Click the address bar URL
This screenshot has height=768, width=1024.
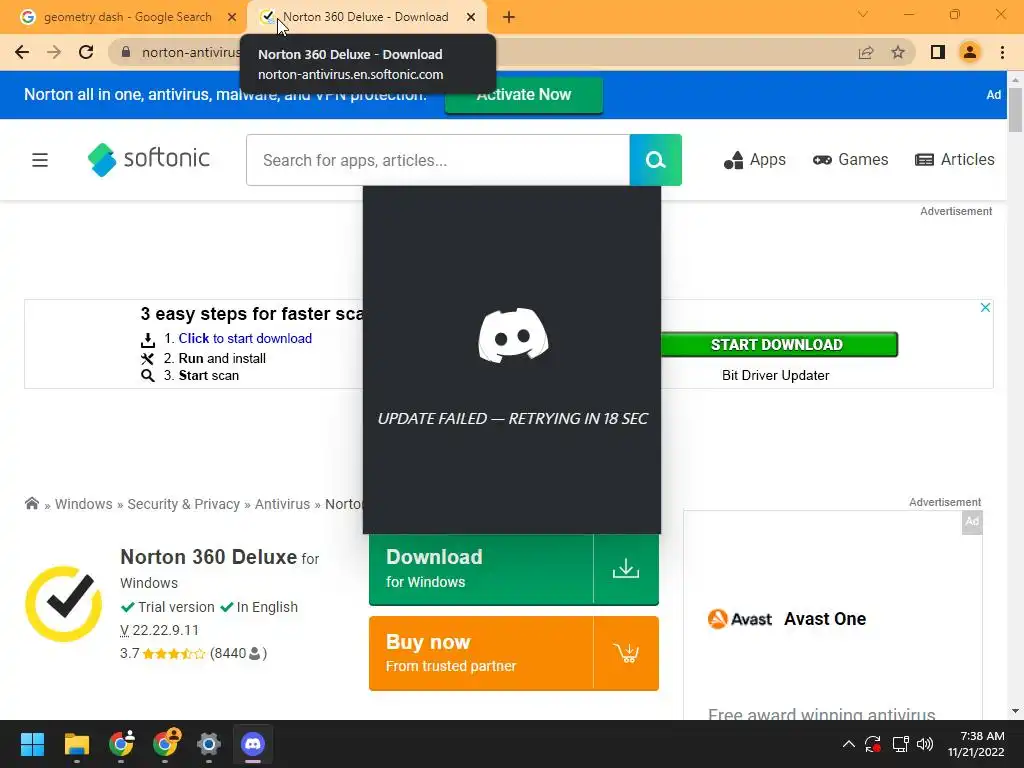[191, 52]
